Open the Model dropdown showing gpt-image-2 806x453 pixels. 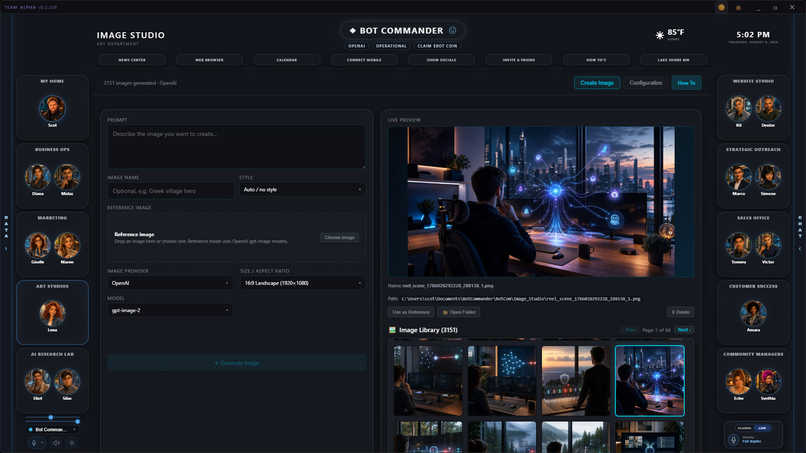pos(170,311)
